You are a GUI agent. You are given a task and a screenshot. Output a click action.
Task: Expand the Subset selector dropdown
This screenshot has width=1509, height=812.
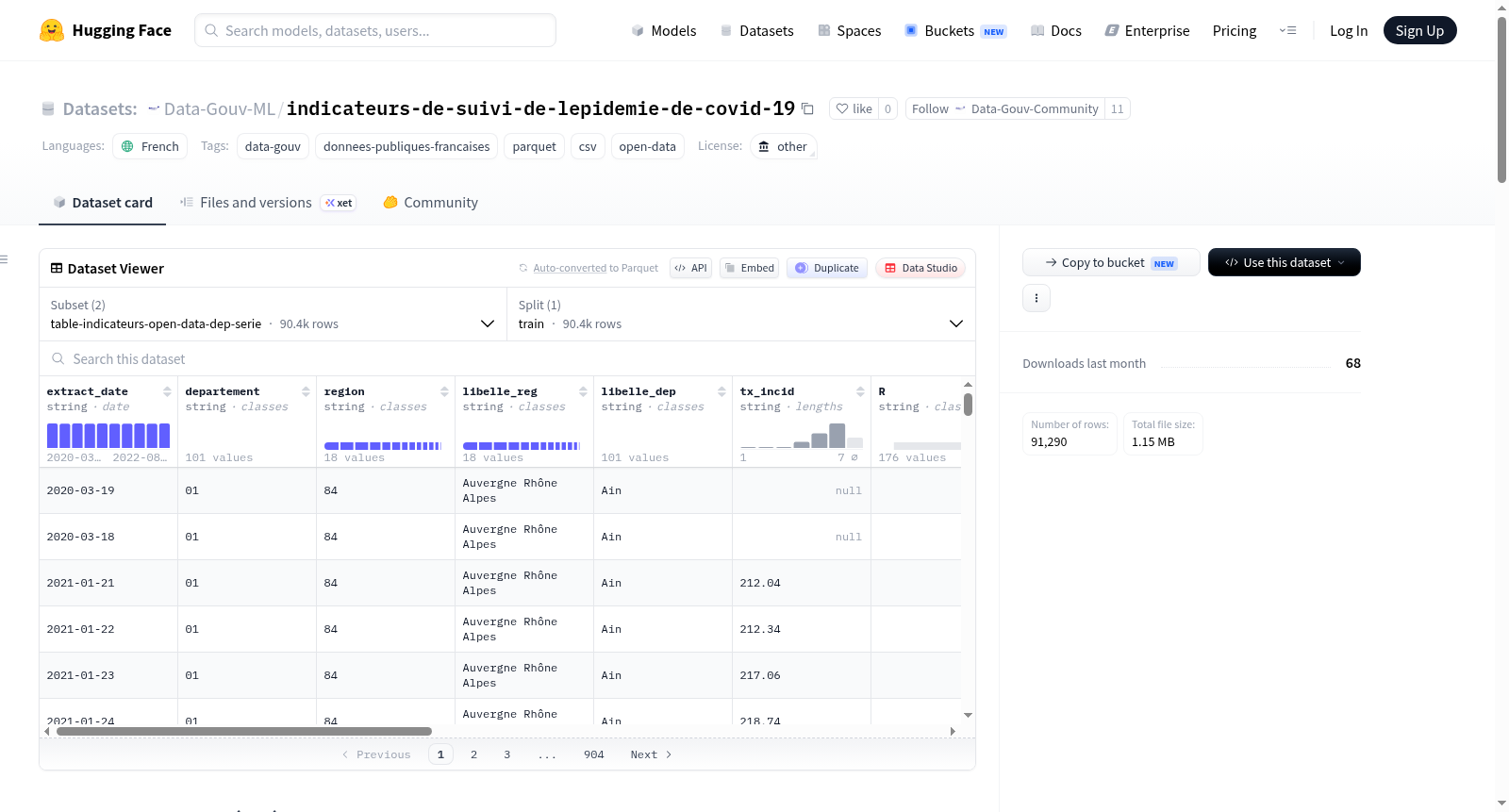point(274,314)
